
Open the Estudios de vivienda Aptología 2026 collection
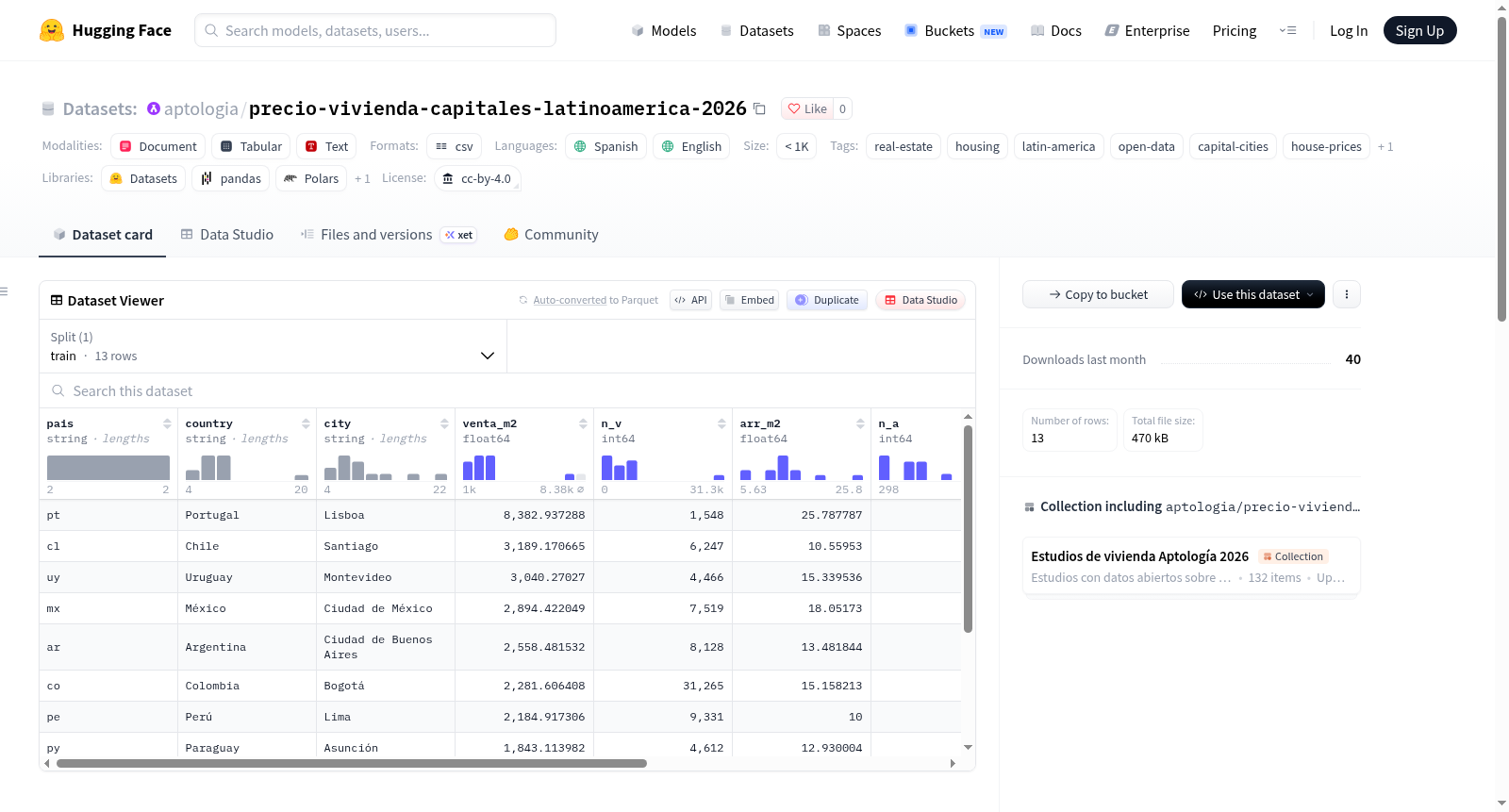[1191, 566]
